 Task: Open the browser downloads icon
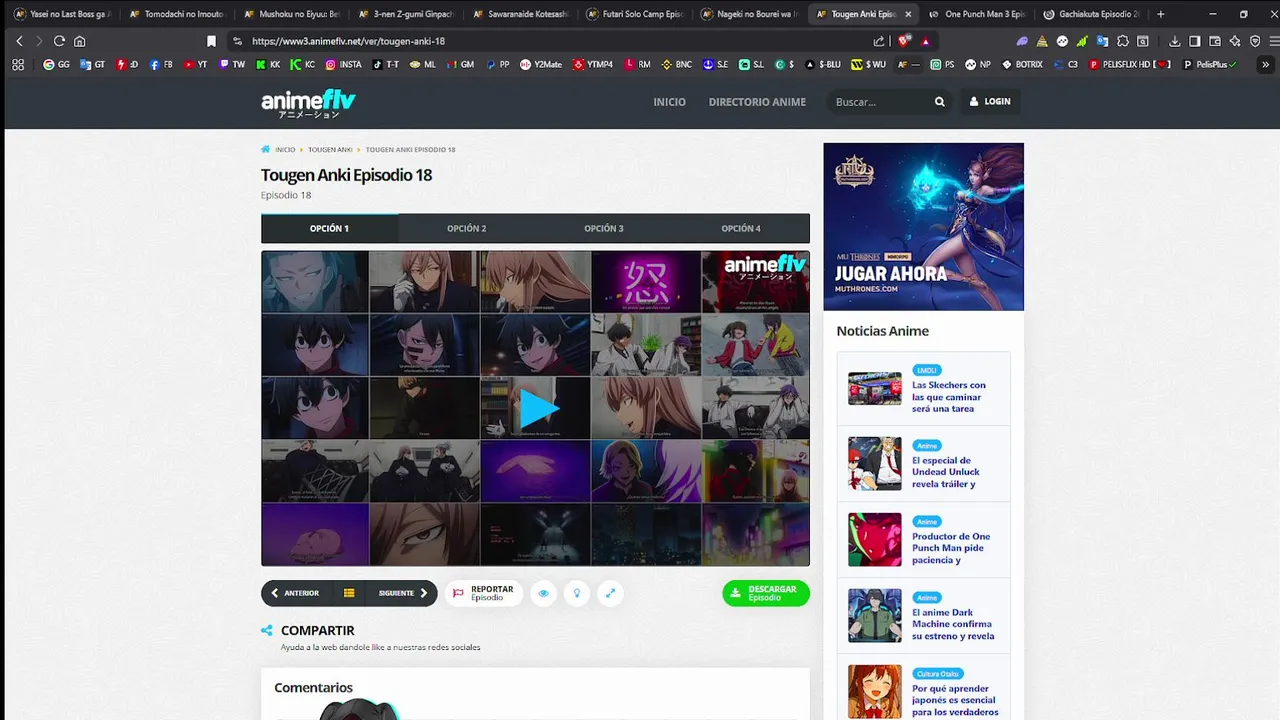coord(1175,41)
